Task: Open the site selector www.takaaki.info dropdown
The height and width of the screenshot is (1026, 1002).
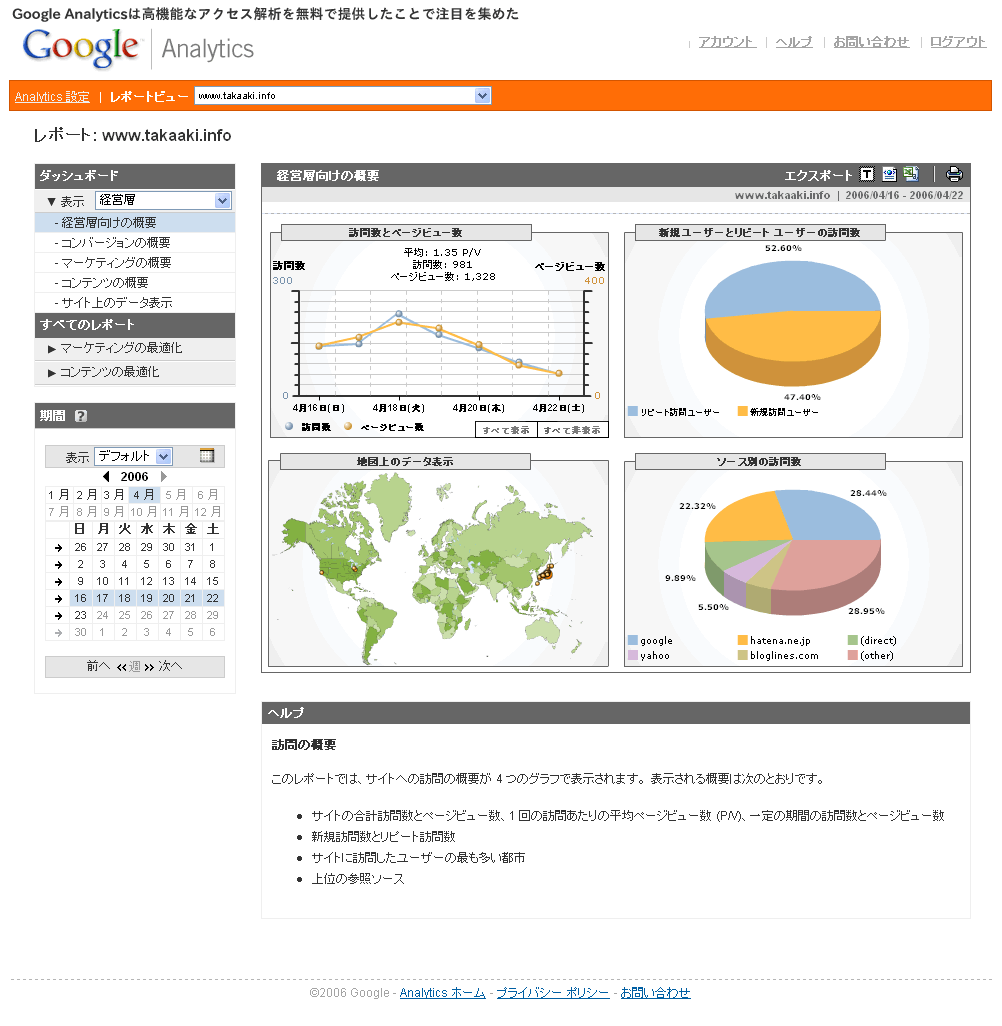Action: (x=343, y=96)
